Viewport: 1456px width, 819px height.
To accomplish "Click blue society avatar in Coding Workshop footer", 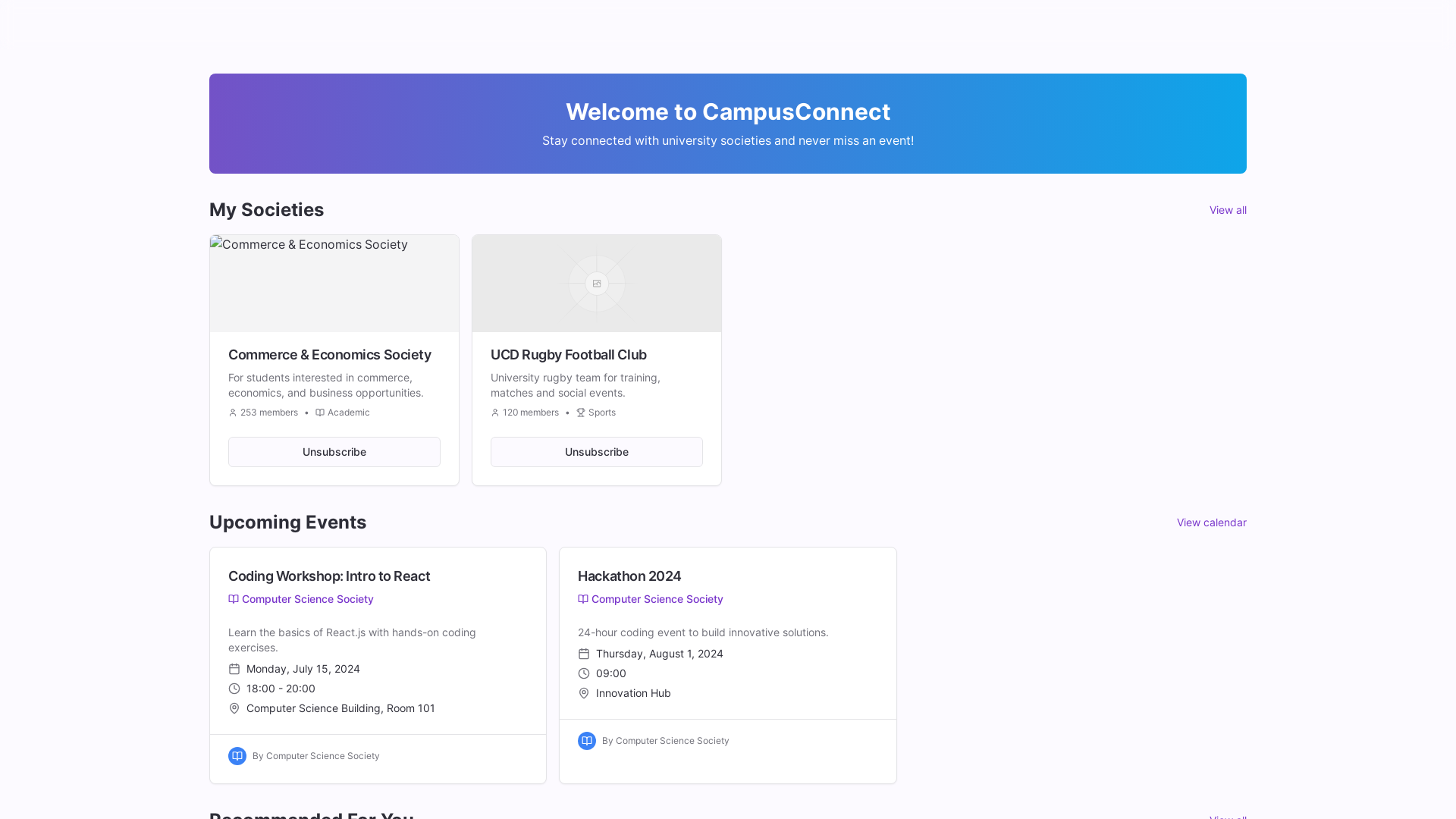I will [x=237, y=756].
